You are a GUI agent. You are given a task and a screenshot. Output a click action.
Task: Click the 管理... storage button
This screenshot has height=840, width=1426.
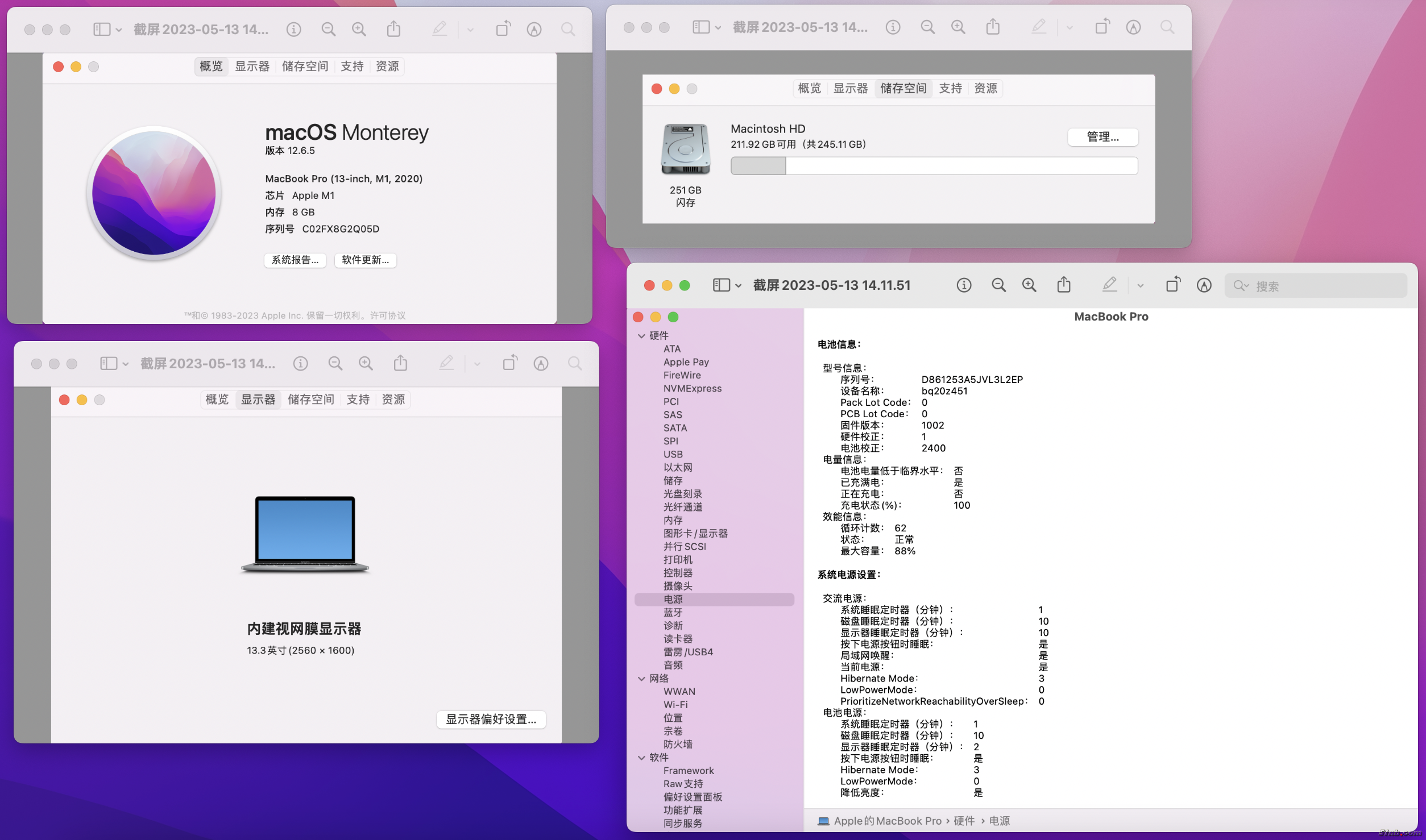(x=1102, y=137)
